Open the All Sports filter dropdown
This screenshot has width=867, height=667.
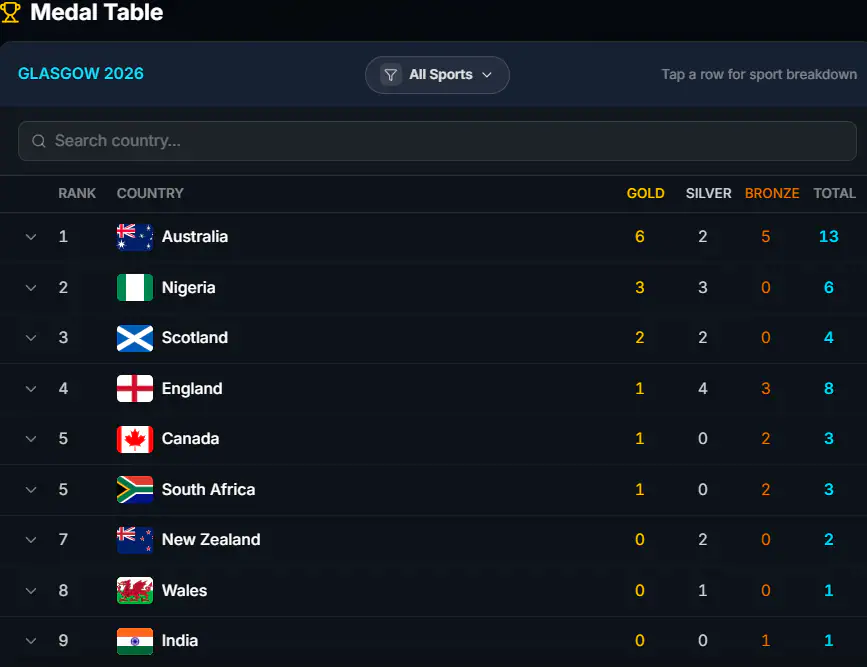pos(437,75)
